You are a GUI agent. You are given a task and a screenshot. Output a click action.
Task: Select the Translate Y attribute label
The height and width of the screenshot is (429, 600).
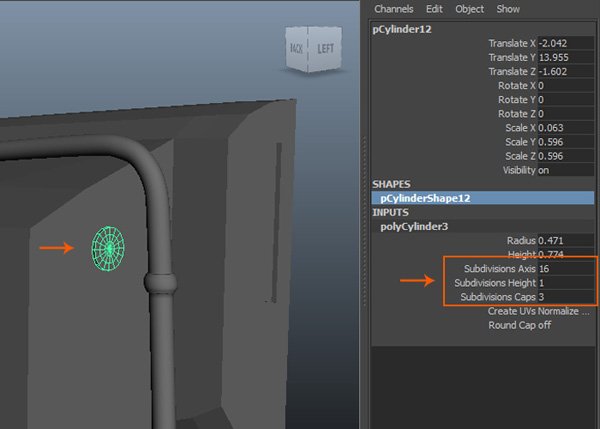512,57
